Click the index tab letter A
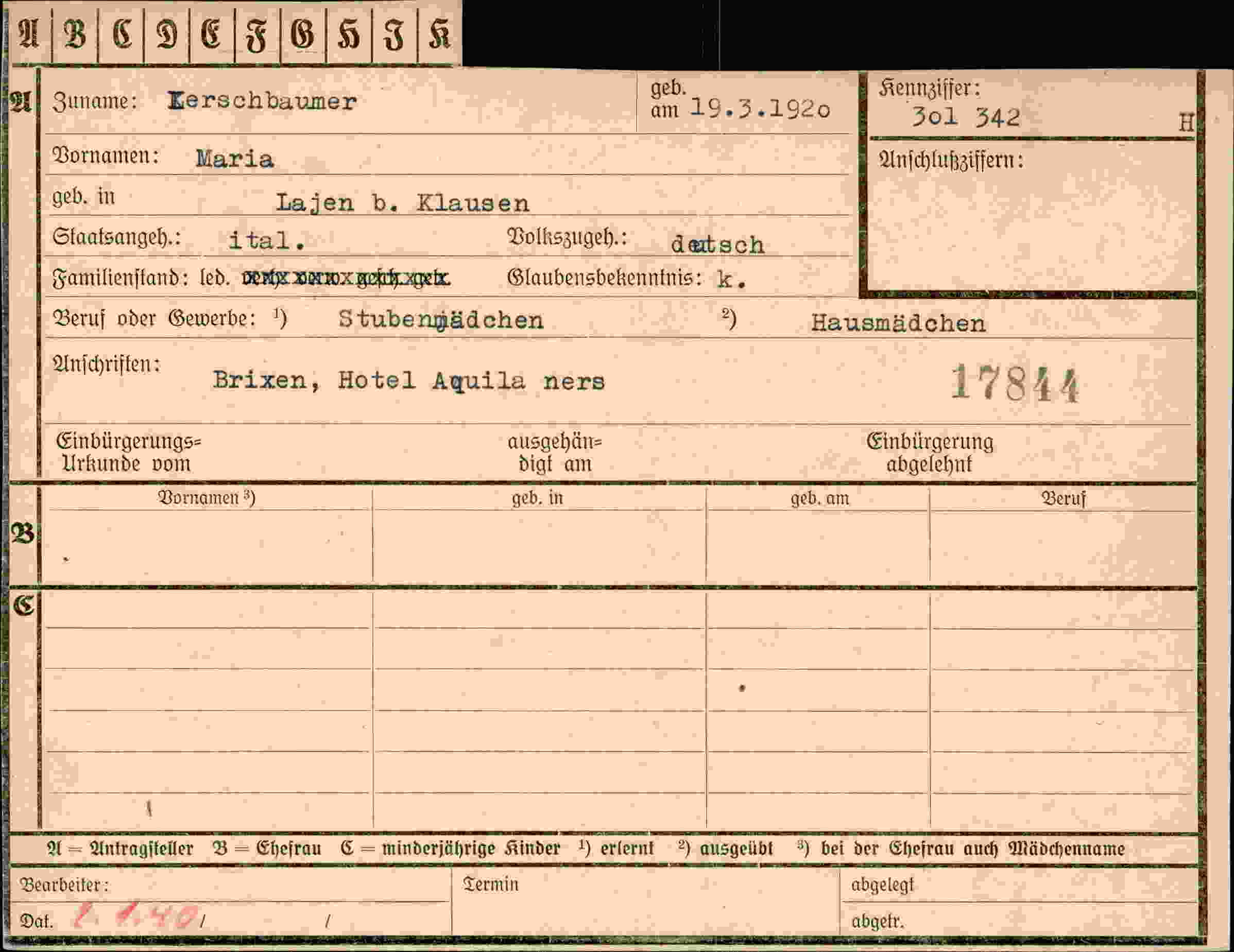 28,34
